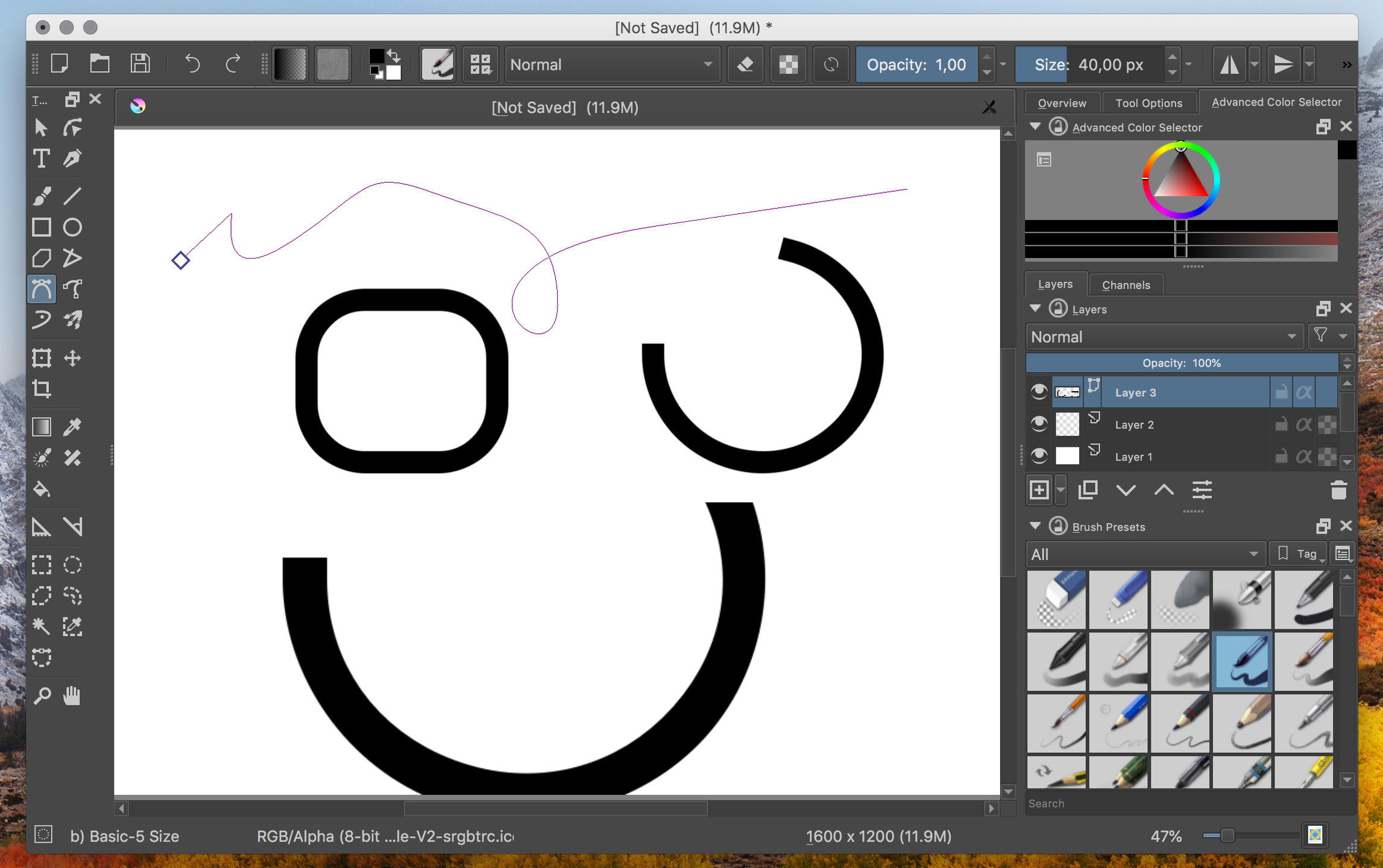Choose the Ellipse shape tool
Image resolution: width=1383 pixels, height=868 pixels.
click(72, 227)
